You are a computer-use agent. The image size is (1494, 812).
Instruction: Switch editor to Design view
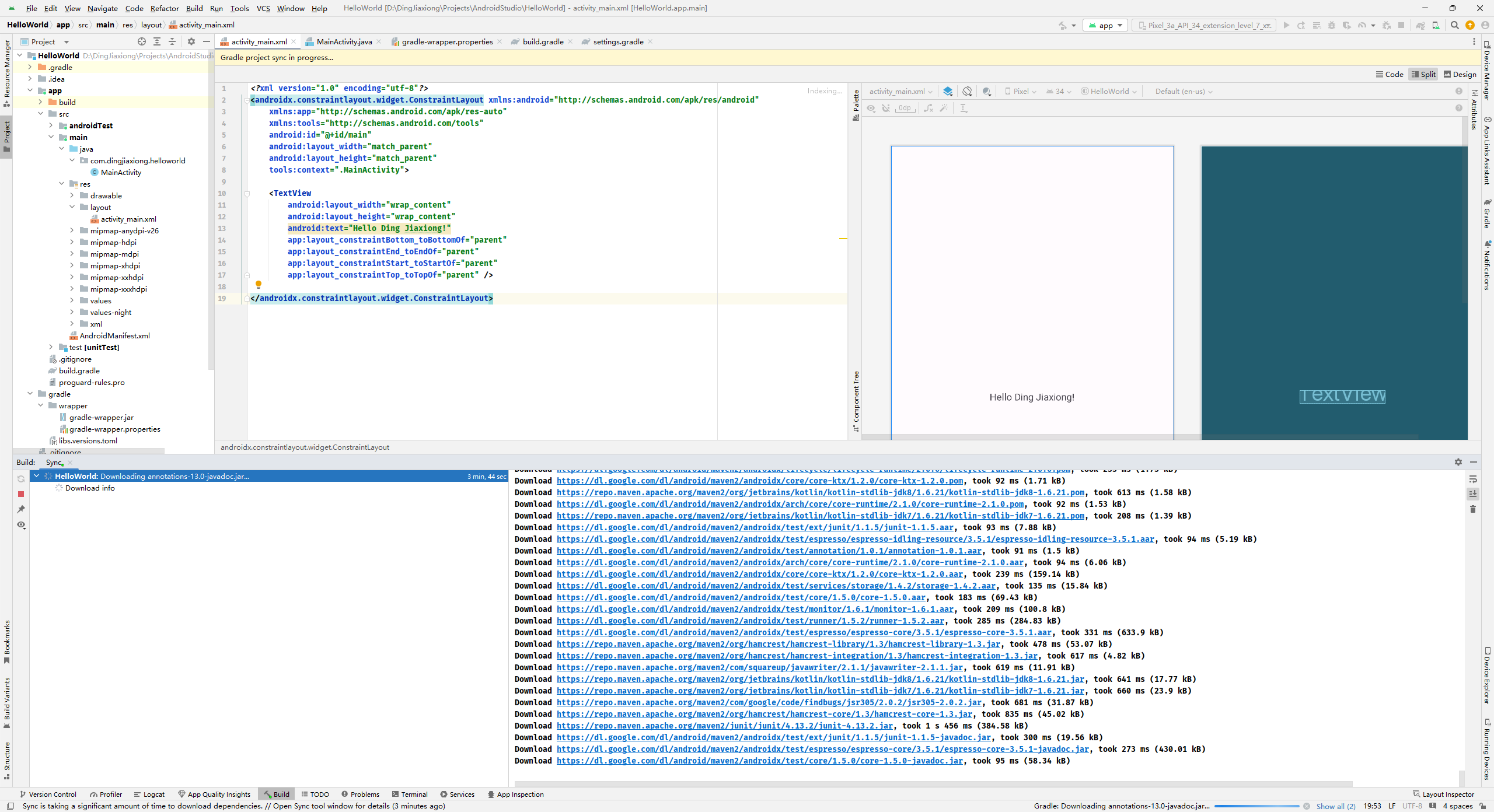[1460, 74]
